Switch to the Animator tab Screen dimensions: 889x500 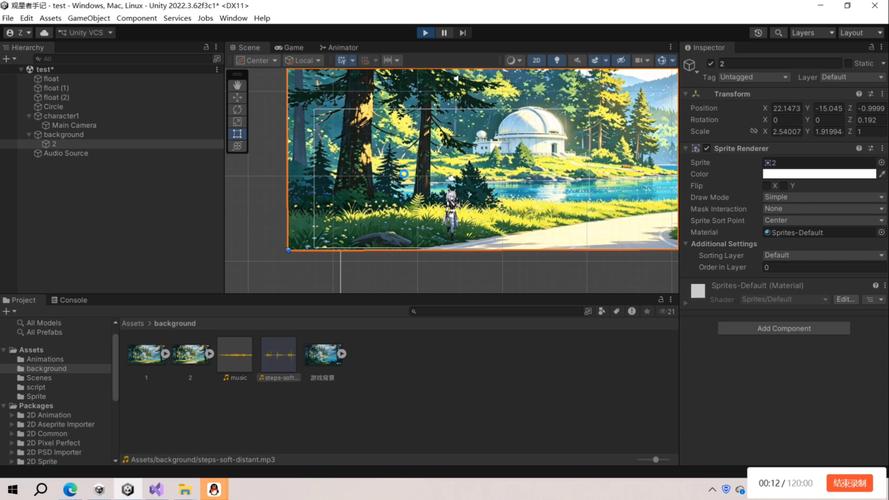point(338,48)
